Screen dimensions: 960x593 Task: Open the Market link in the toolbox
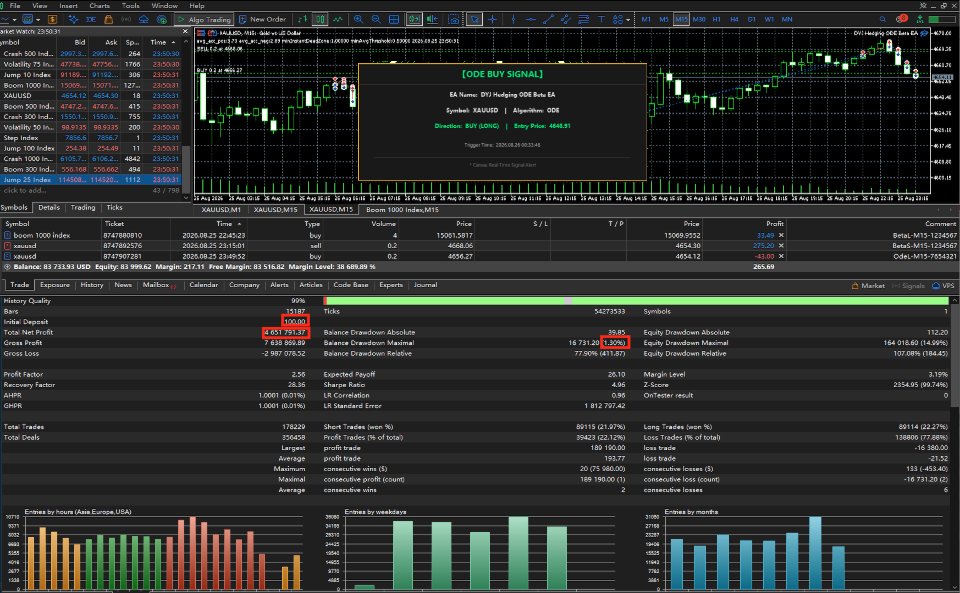click(868, 286)
